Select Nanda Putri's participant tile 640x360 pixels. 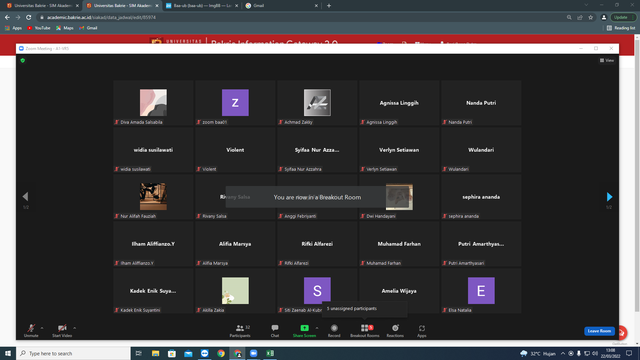coord(481,103)
